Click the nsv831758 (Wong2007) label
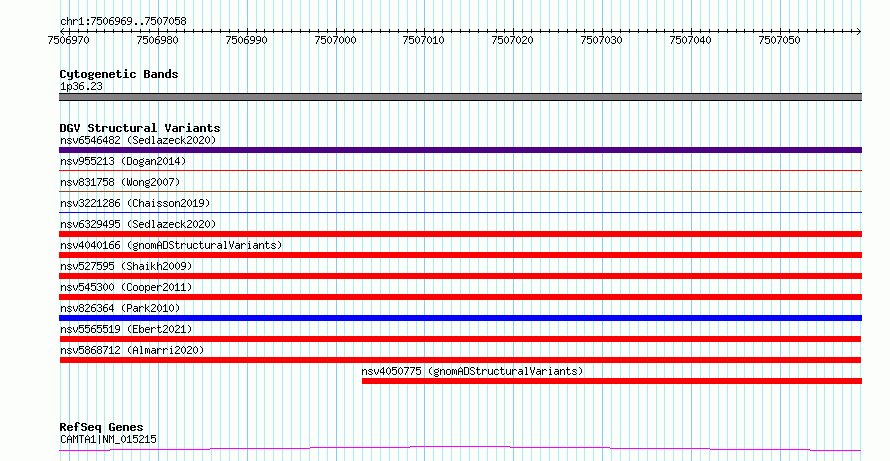This screenshot has width=890, height=461. tap(120, 182)
